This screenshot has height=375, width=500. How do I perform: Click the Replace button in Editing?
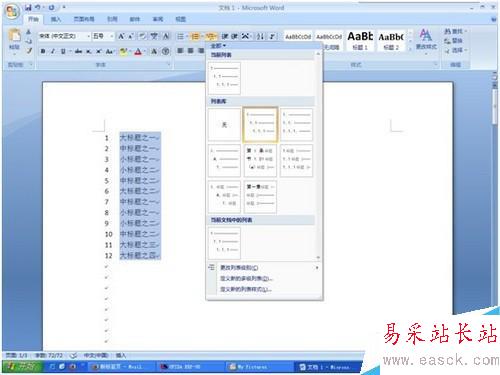(453, 41)
